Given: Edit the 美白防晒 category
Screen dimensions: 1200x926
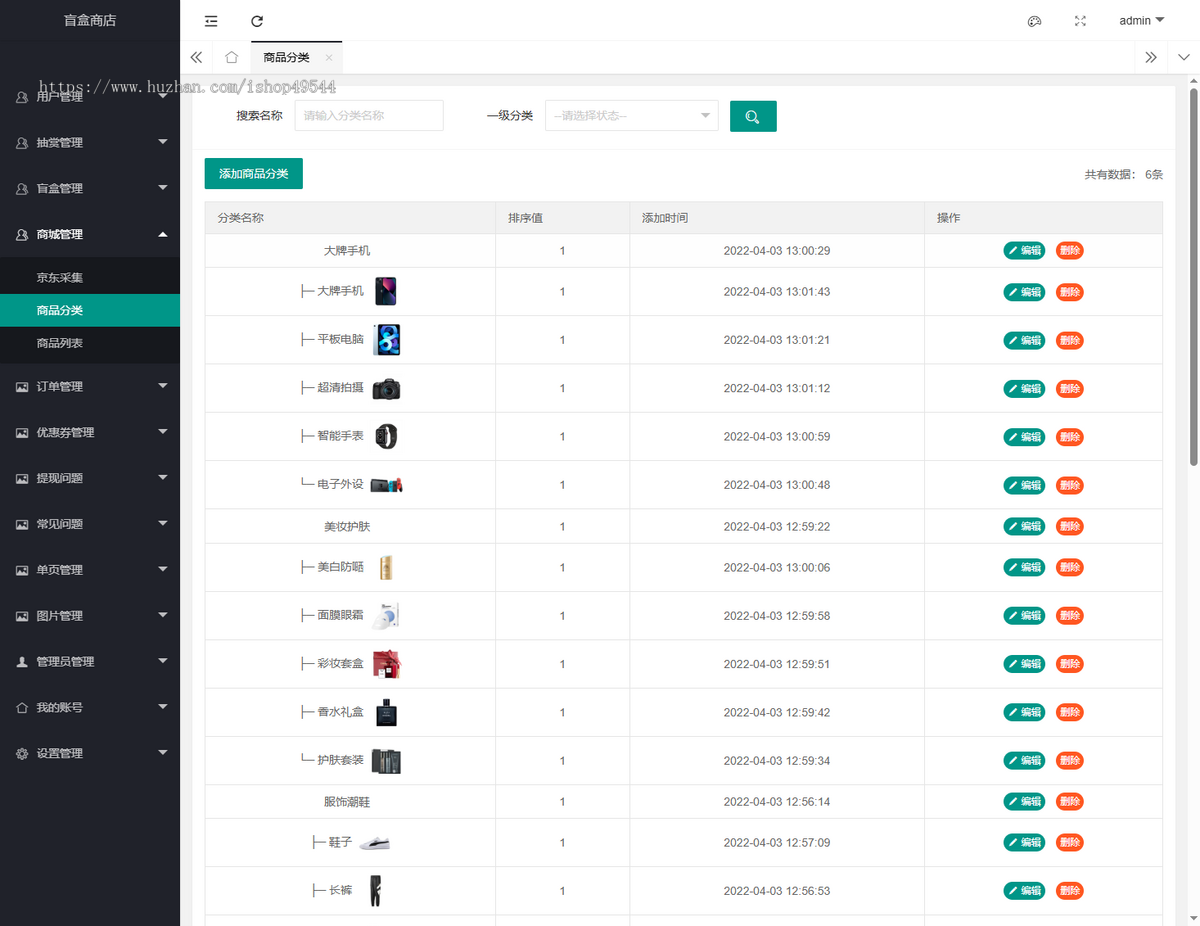Looking at the screenshot, I should [x=1024, y=567].
